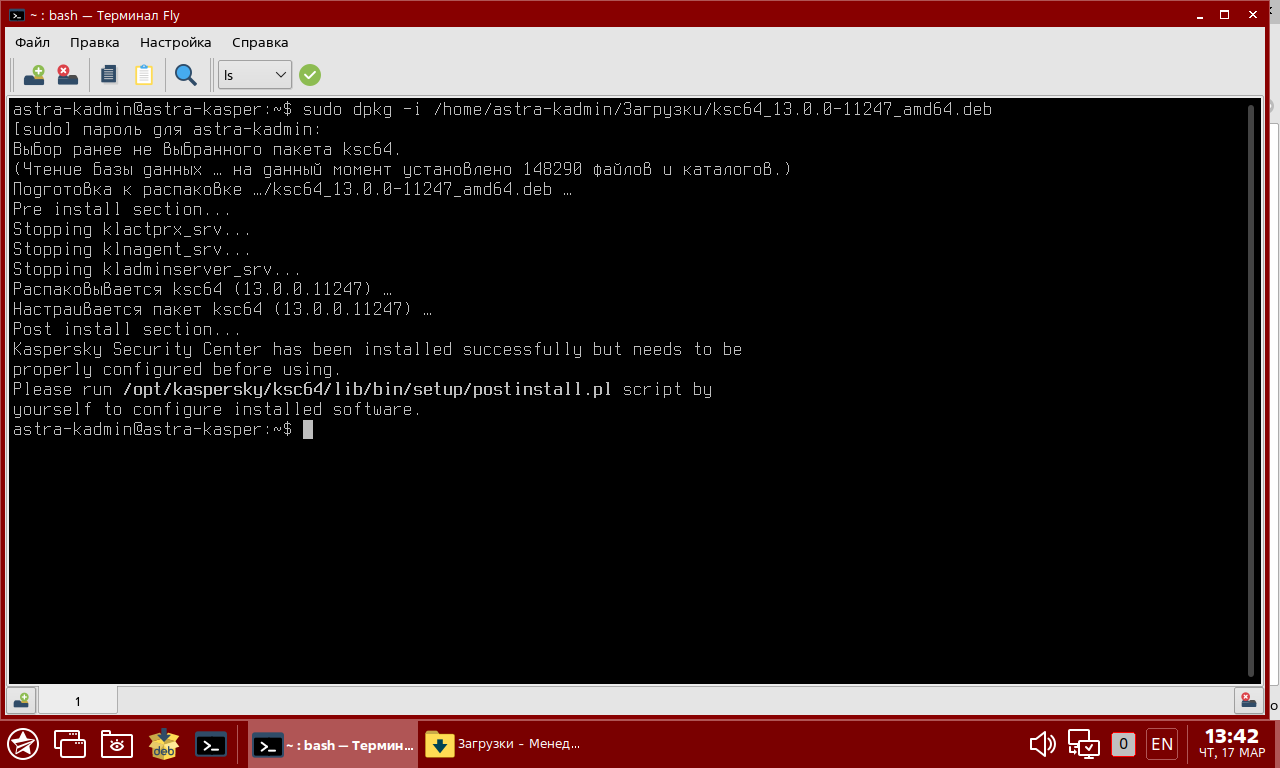Close the tab using bottom-right tab bar icon
Screen dimensions: 1280x768
(x=1249, y=700)
